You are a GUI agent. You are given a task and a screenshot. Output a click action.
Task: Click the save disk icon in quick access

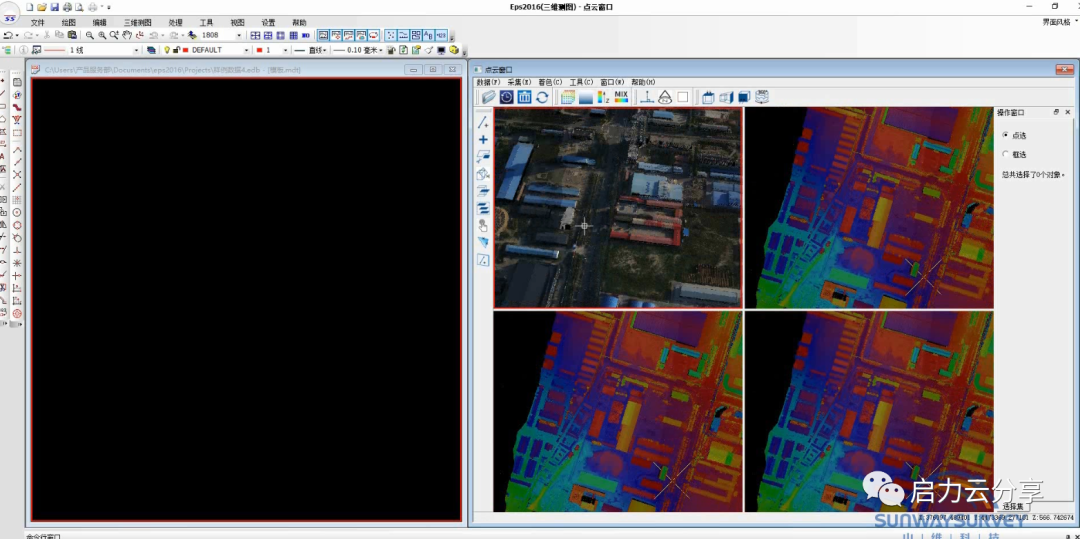(x=54, y=6)
